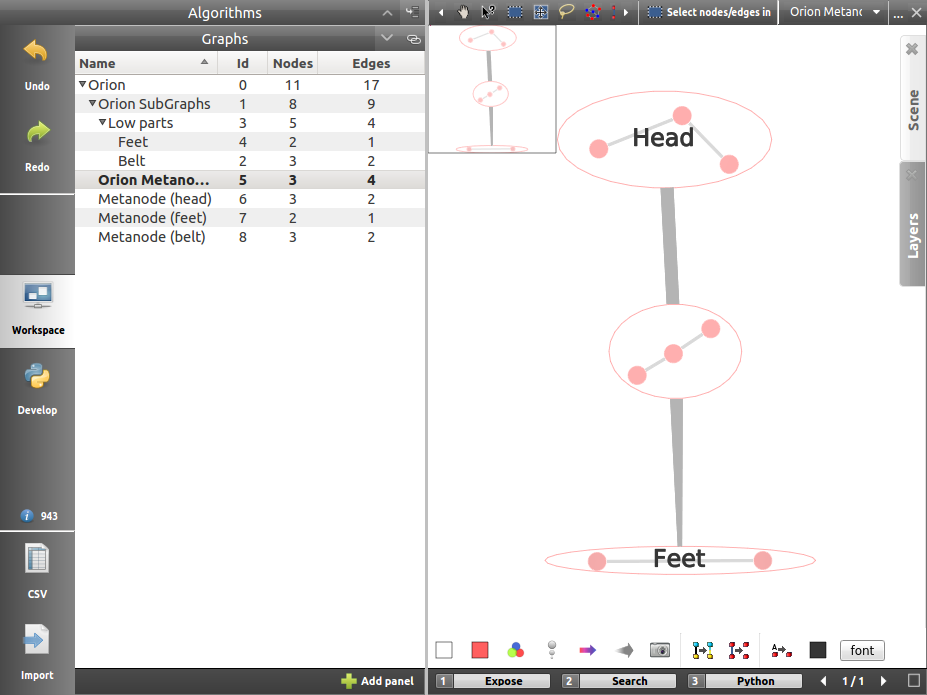Click the red color swatch
Image resolution: width=927 pixels, height=695 pixels.
[479, 650]
